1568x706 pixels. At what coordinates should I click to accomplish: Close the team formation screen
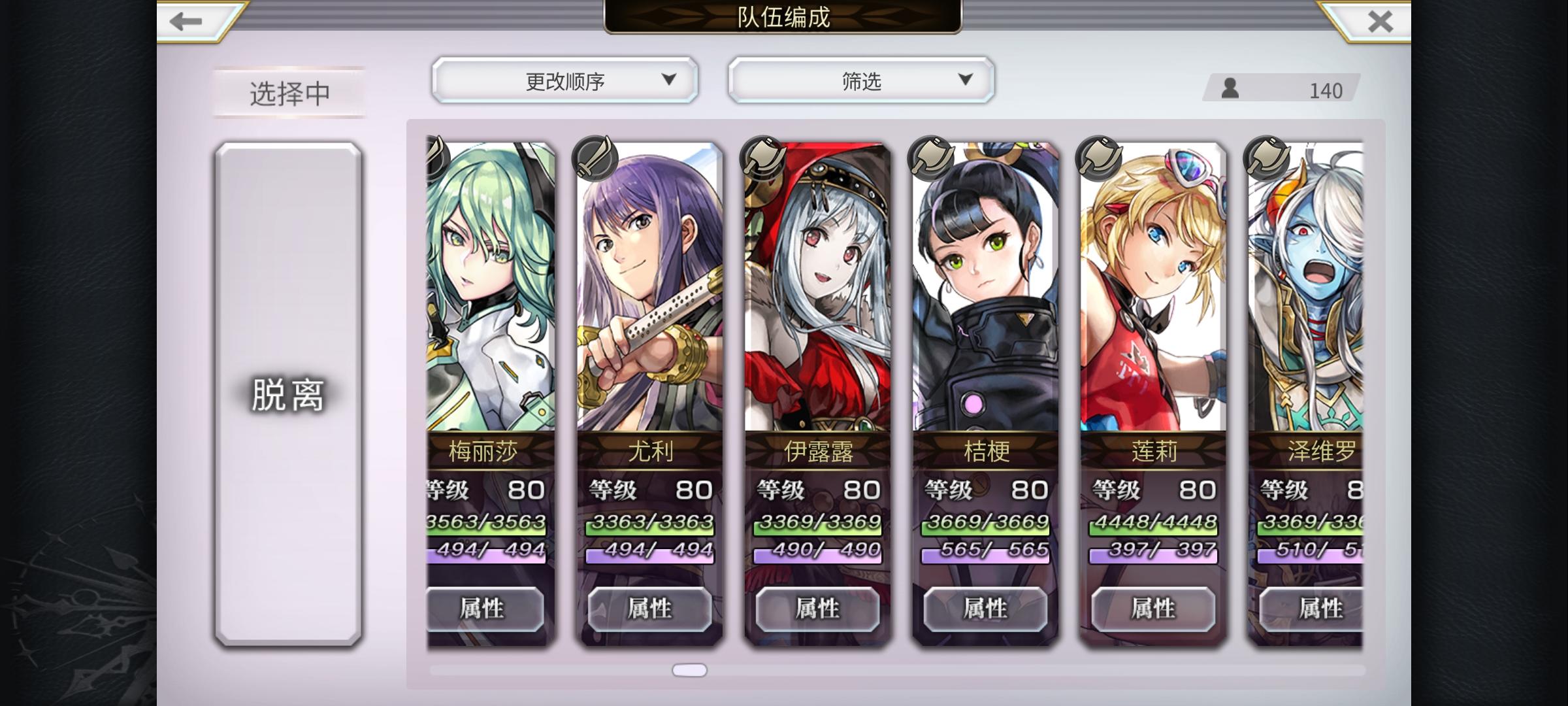1380,21
